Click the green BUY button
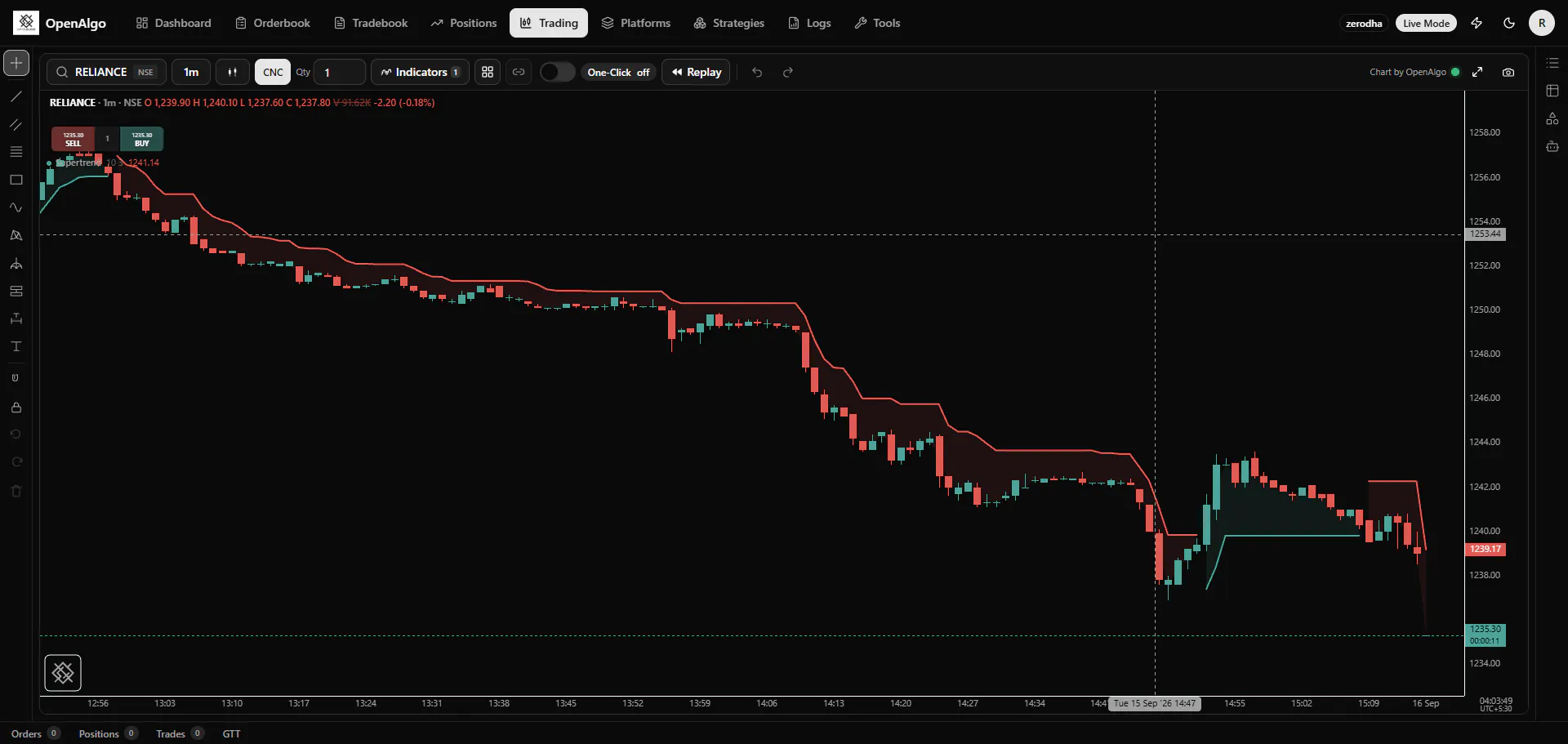This screenshot has width=1568, height=744. coord(142,139)
